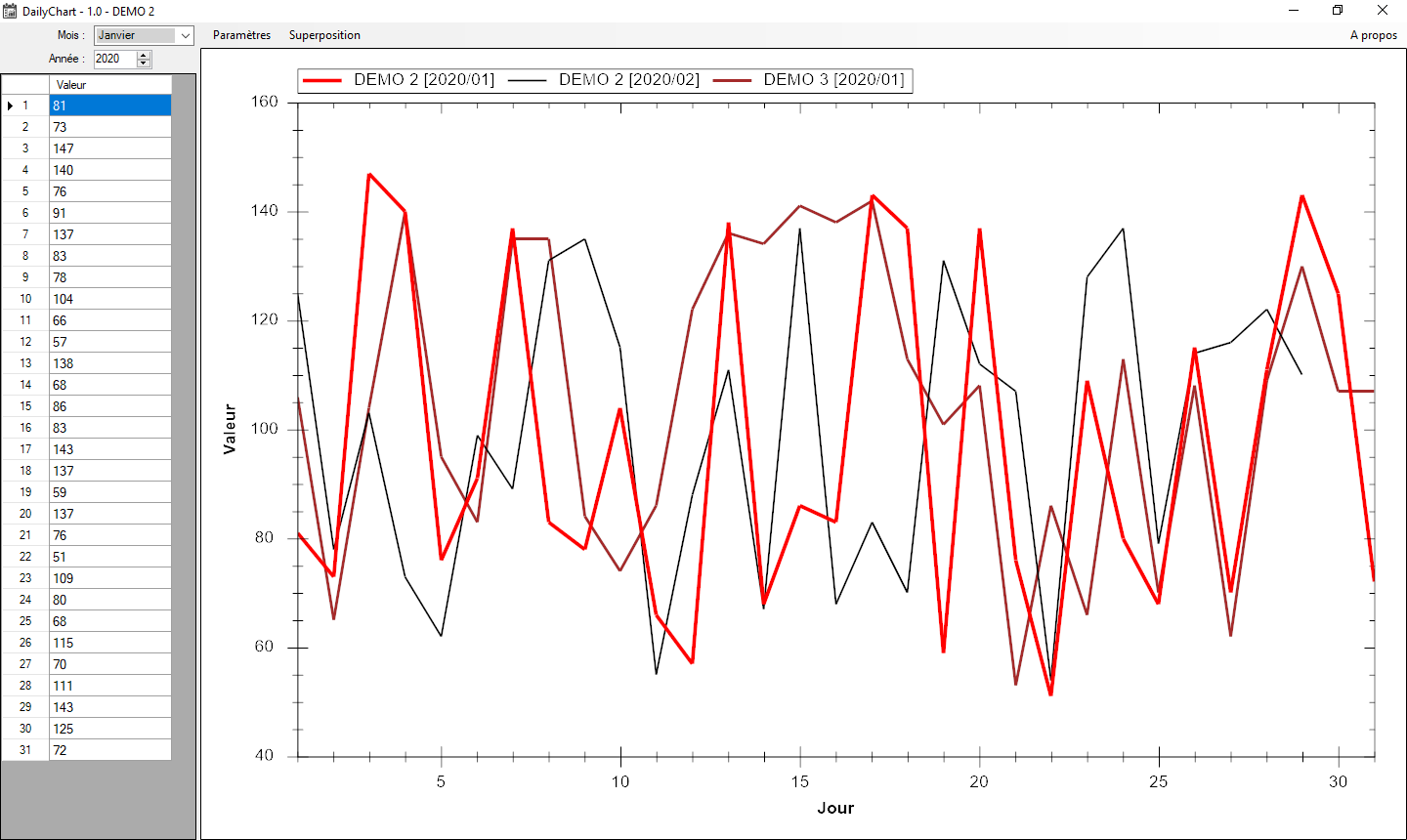
Task: Decrease the Année value with the down arrow
Action: pos(144,63)
